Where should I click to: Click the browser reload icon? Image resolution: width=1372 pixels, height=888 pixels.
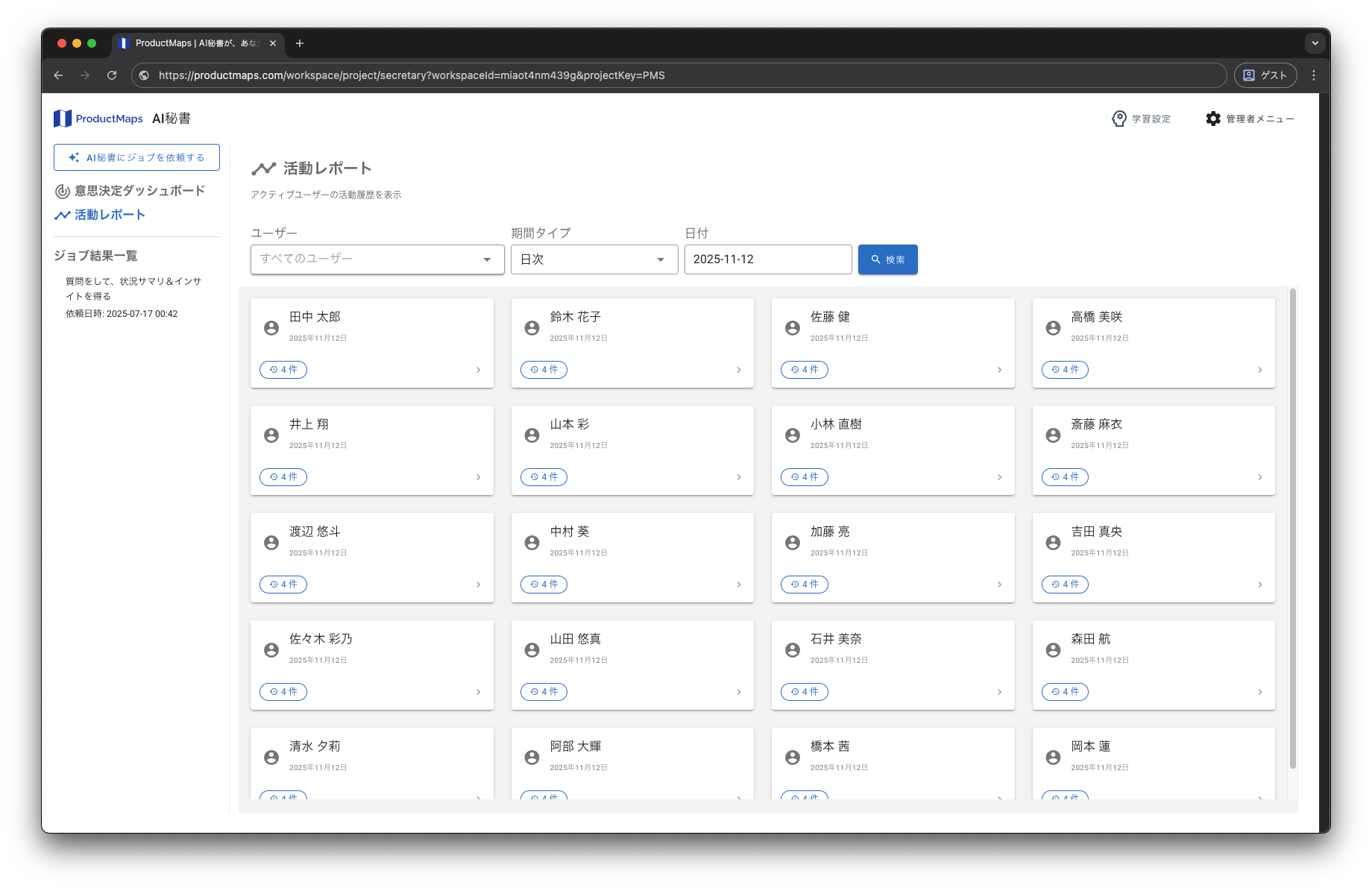click(x=112, y=75)
